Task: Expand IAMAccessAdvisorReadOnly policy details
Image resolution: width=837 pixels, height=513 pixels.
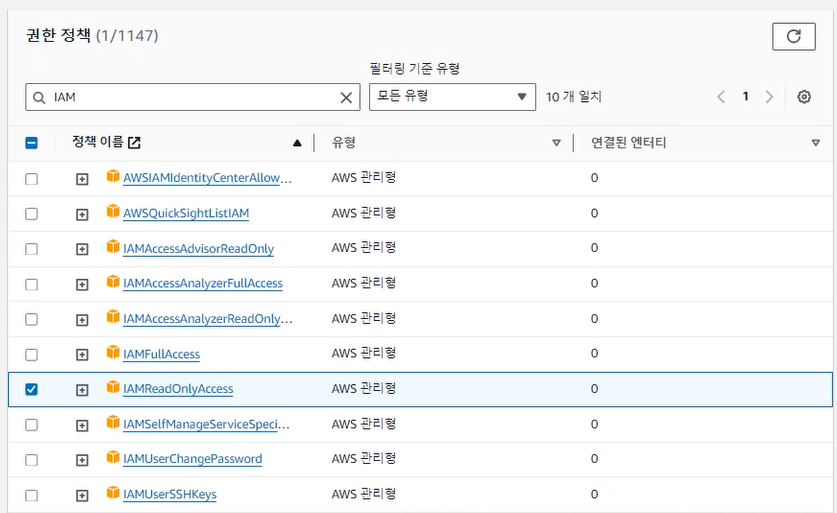Action: coord(82,249)
